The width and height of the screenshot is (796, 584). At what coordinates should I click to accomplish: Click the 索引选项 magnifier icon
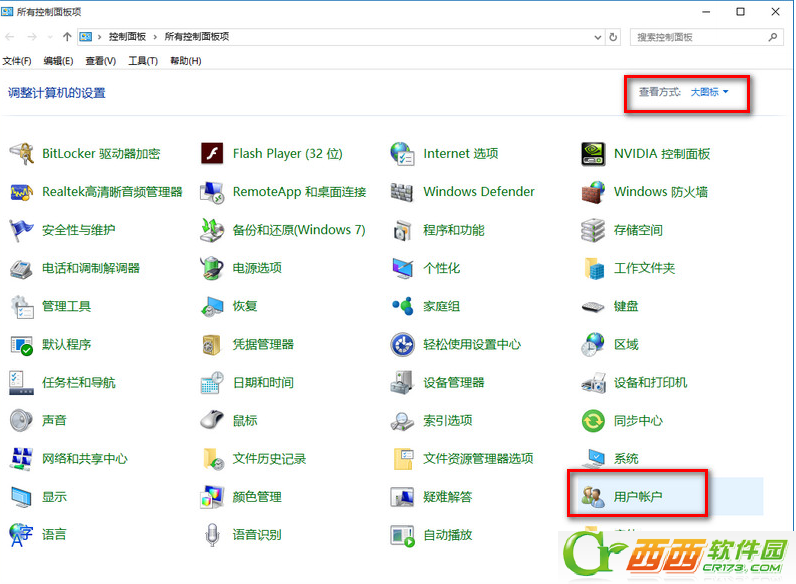[402, 421]
